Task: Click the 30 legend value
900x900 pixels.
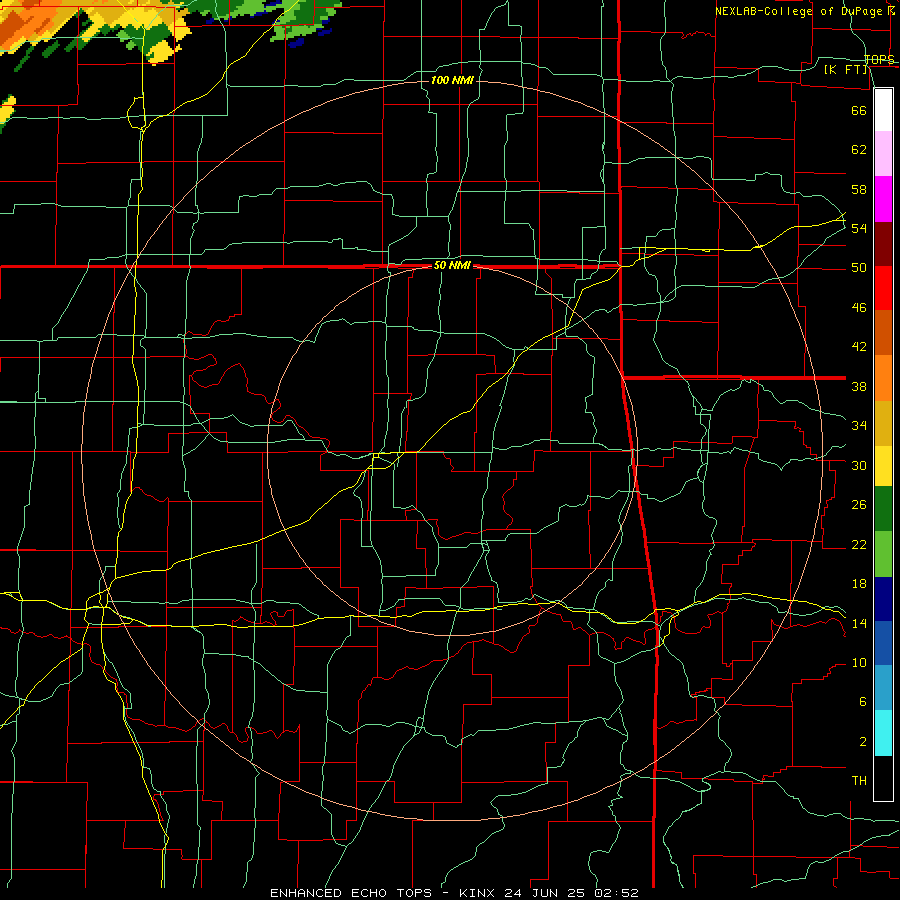Action: pyautogui.click(x=859, y=465)
